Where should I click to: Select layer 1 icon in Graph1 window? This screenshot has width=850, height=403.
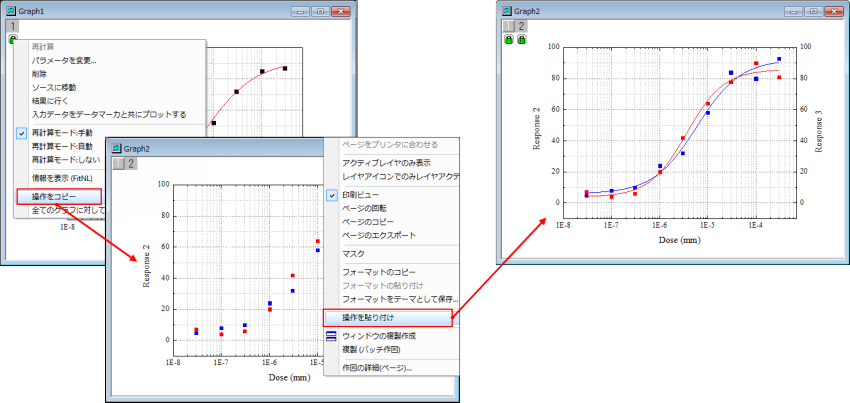[x=12, y=26]
